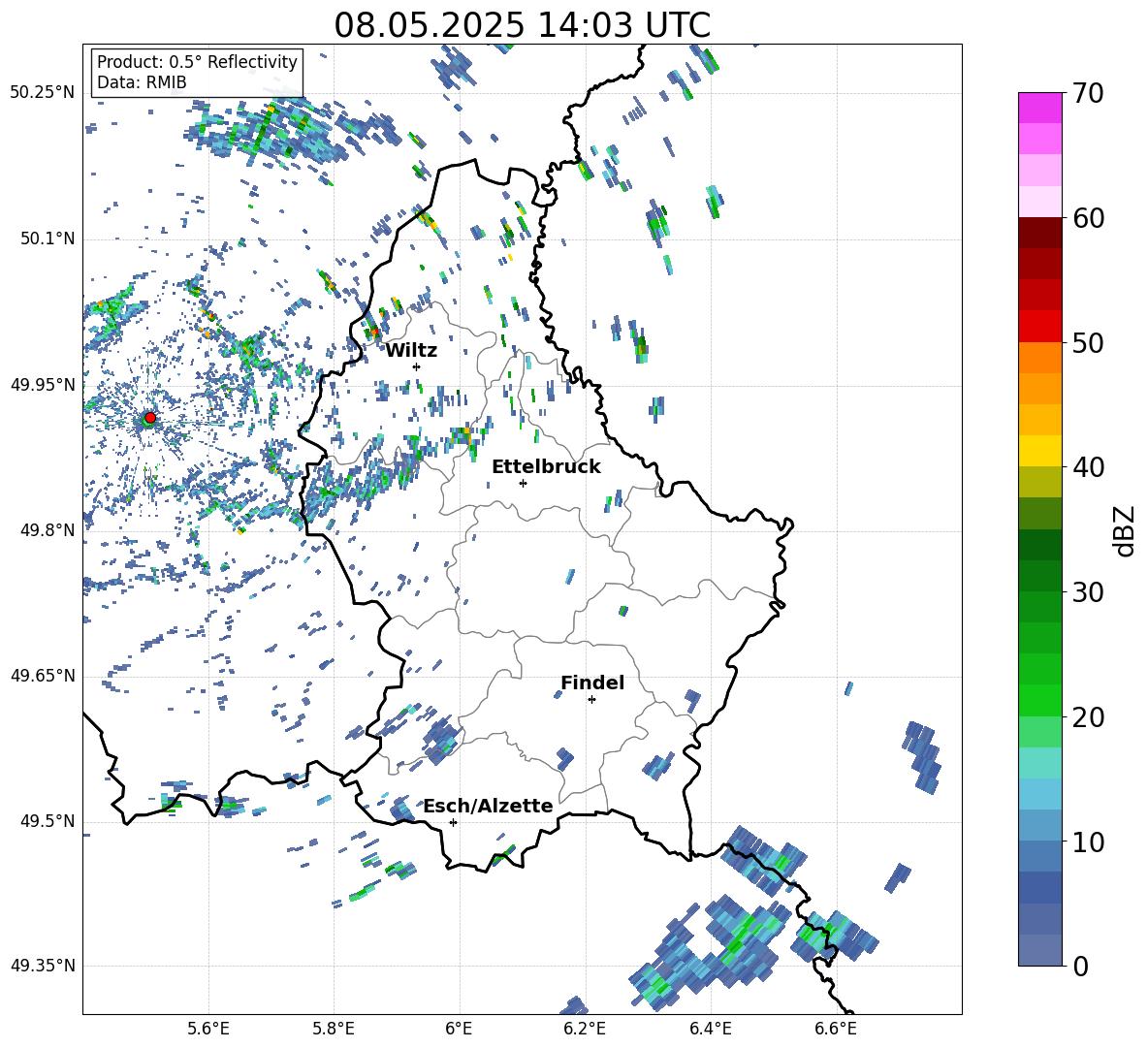Click the 50.1°N latitude label
The image size is (1148, 1048).
coord(48,239)
